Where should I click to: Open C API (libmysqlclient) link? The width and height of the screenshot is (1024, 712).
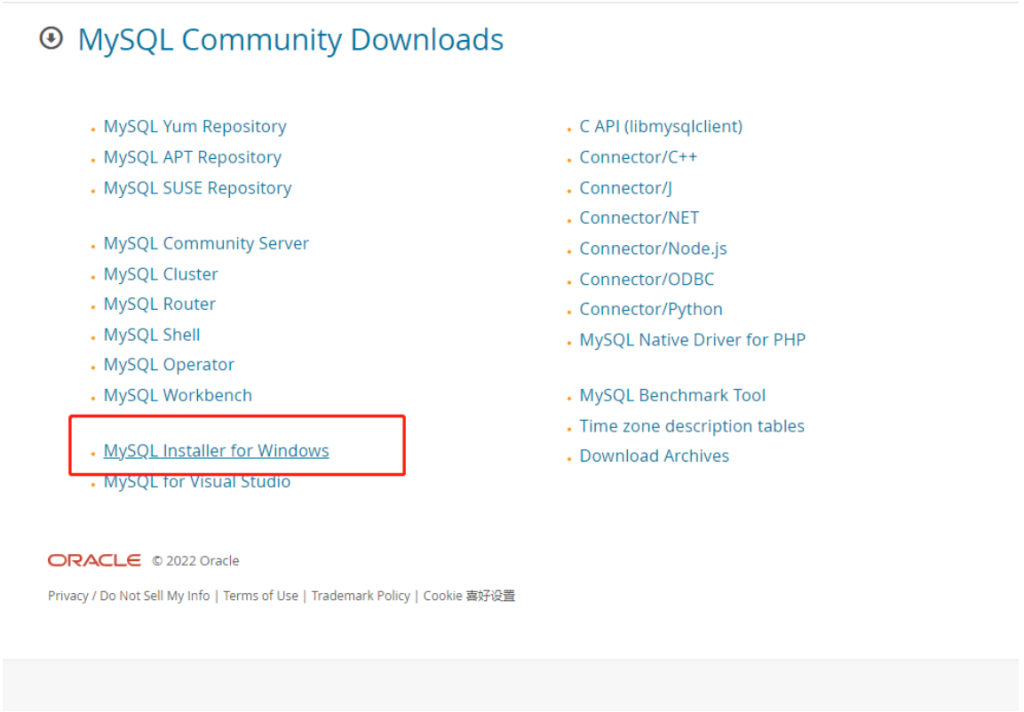[x=661, y=126]
